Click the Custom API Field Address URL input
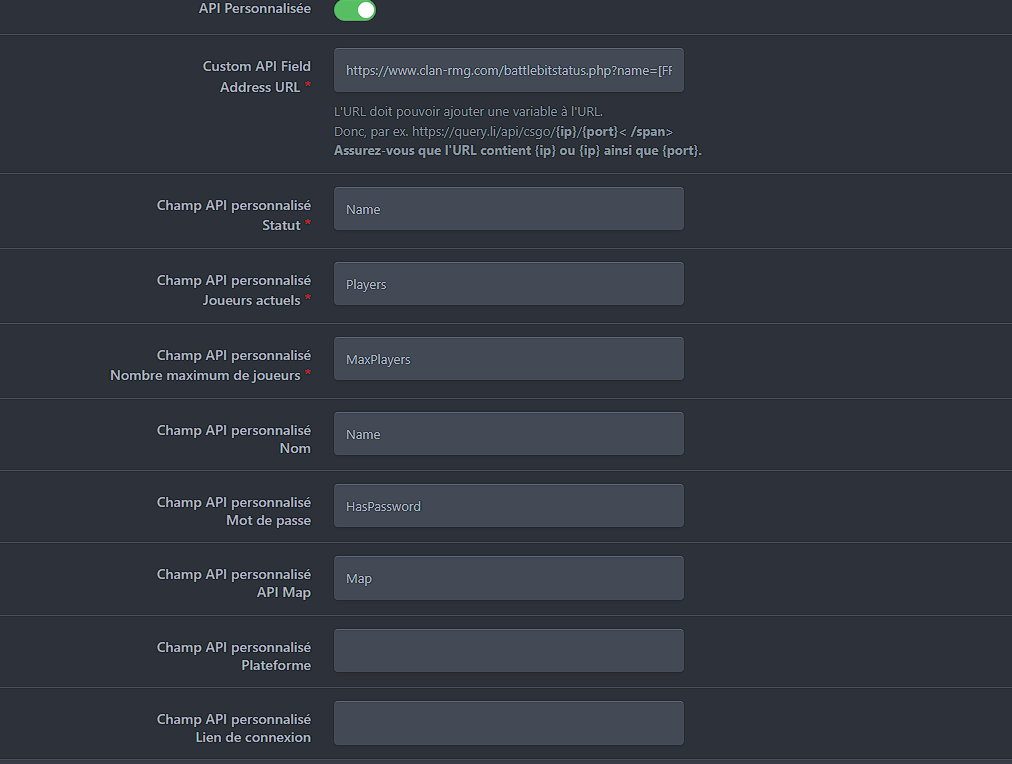The image size is (1012, 764). 508,70
